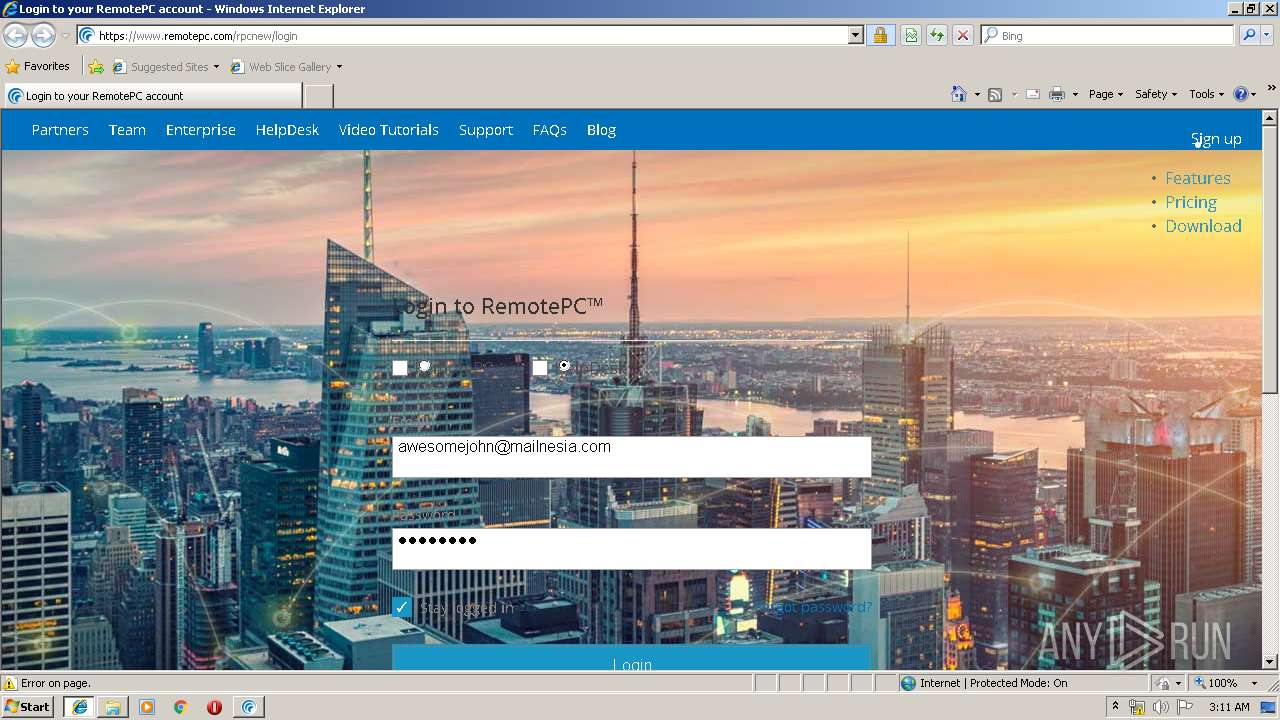
Task: Open the FAQs link
Action: point(550,130)
